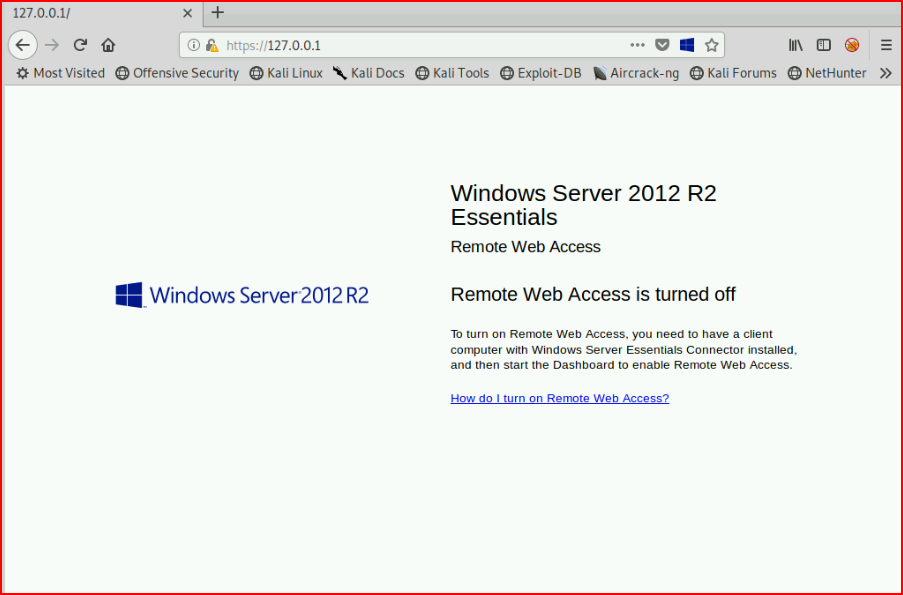This screenshot has width=903, height=595.
Task: Open the Kali Docs bookmark
Action: [x=369, y=73]
